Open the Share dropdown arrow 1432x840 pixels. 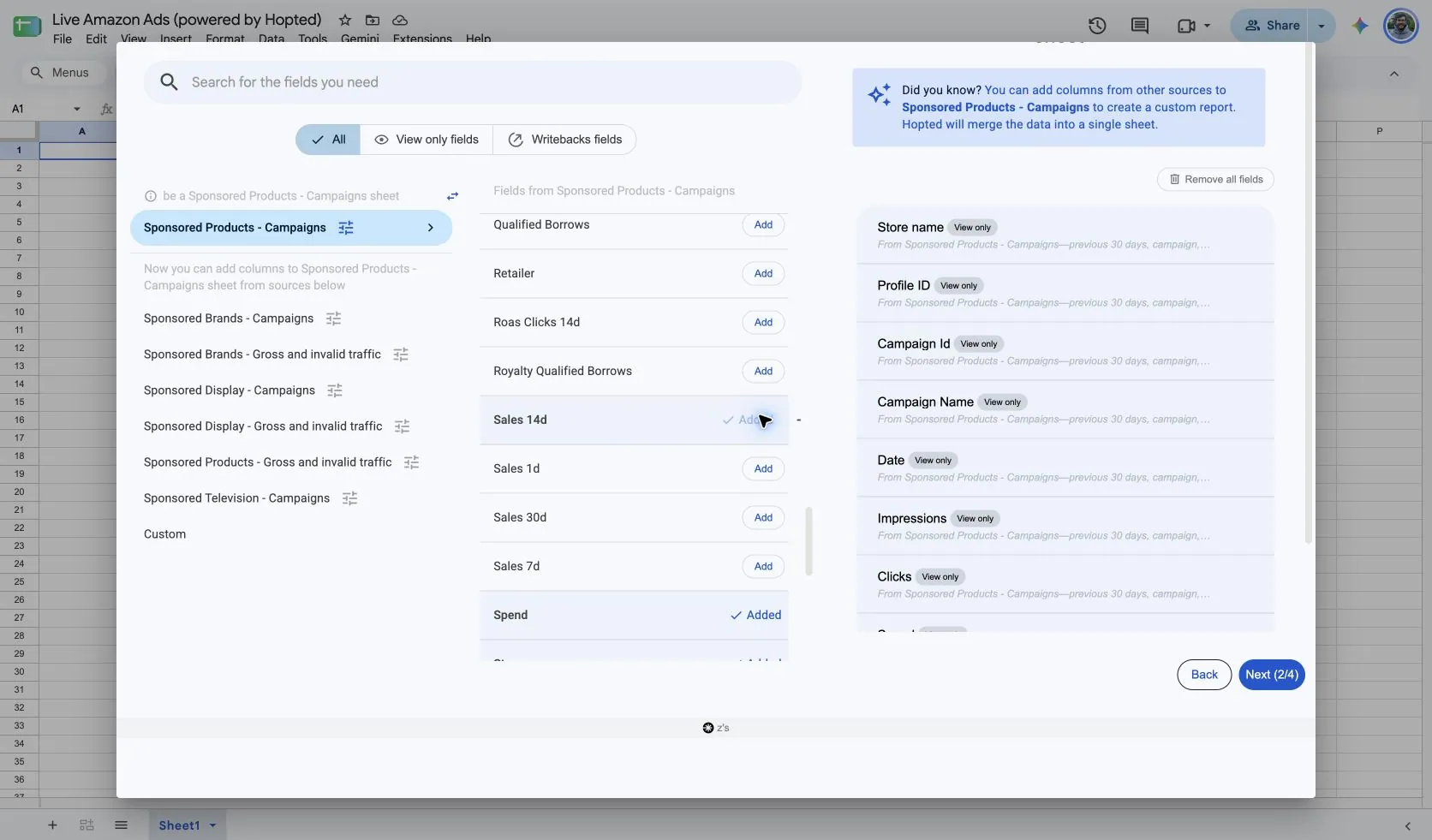click(1322, 26)
